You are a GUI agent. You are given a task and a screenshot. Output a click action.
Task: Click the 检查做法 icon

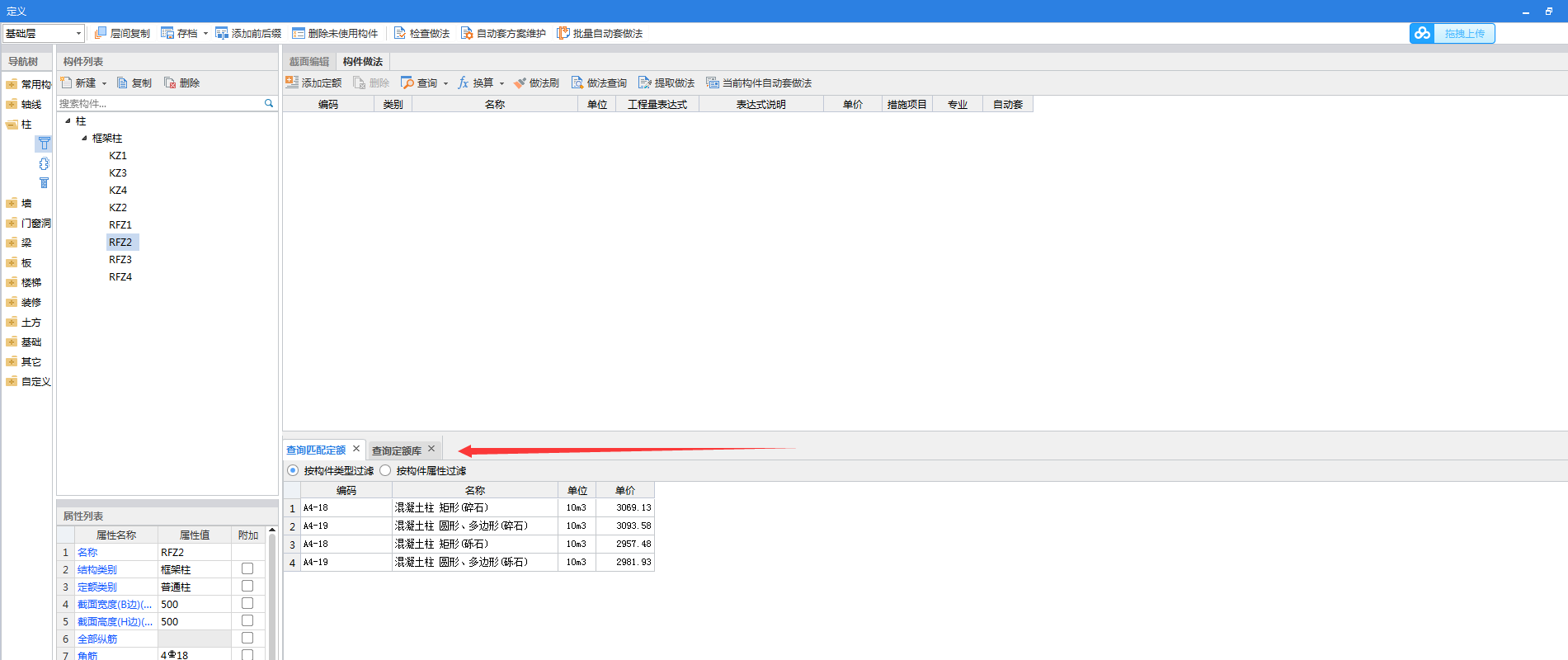pos(400,33)
